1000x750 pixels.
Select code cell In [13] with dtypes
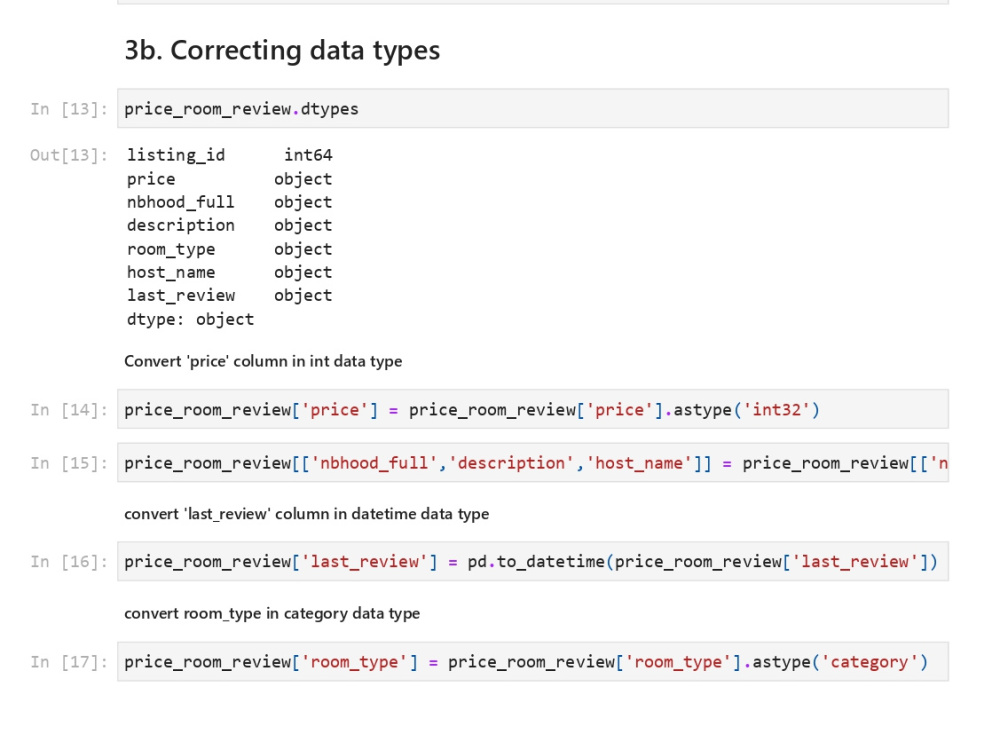[533, 108]
